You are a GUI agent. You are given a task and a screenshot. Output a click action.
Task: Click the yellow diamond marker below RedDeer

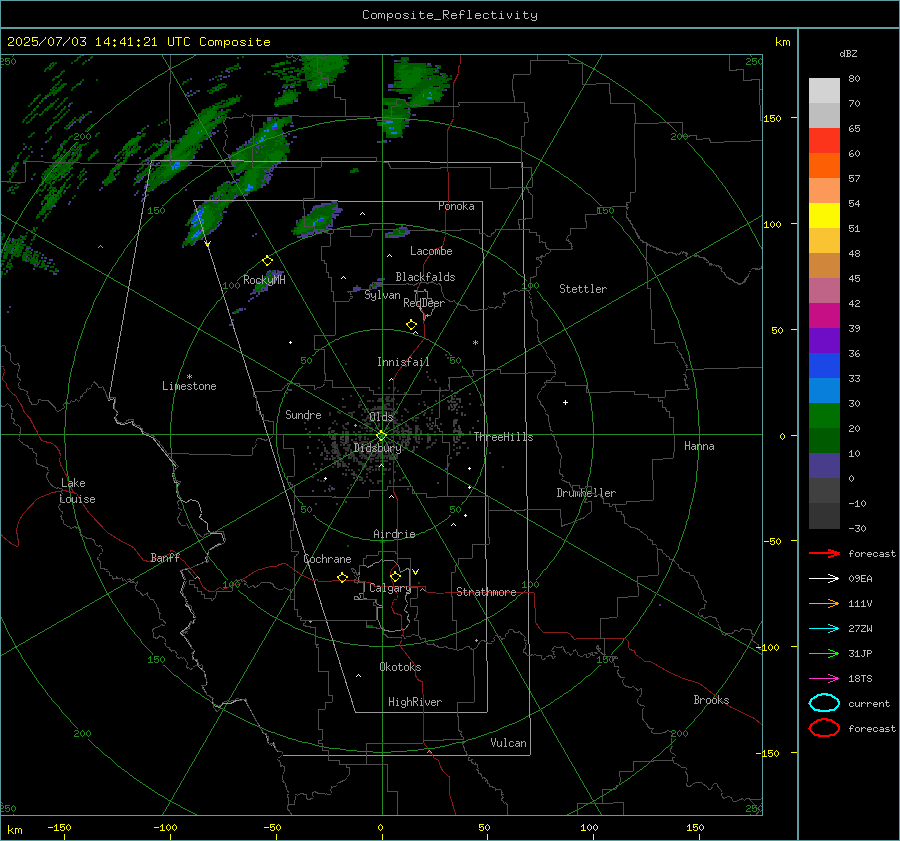coord(412,325)
